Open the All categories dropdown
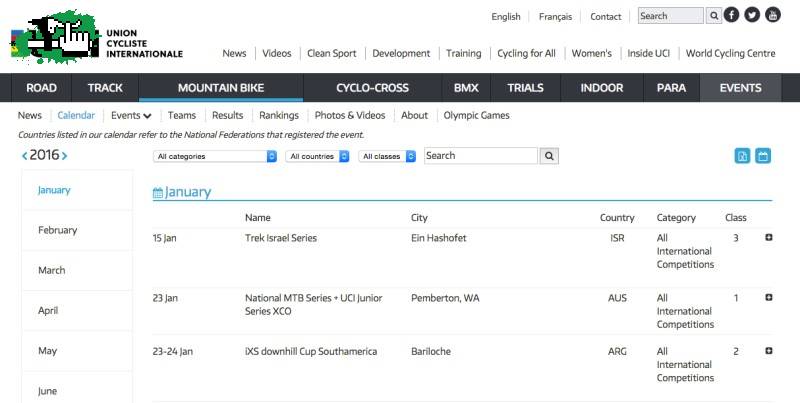Viewport: 800px width, 403px height. pyautogui.click(x=216, y=156)
